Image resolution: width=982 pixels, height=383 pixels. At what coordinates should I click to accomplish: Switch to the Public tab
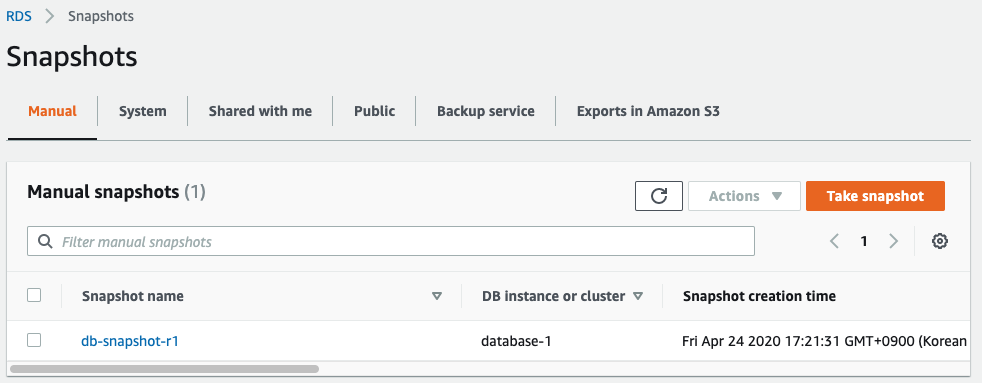pos(375,111)
